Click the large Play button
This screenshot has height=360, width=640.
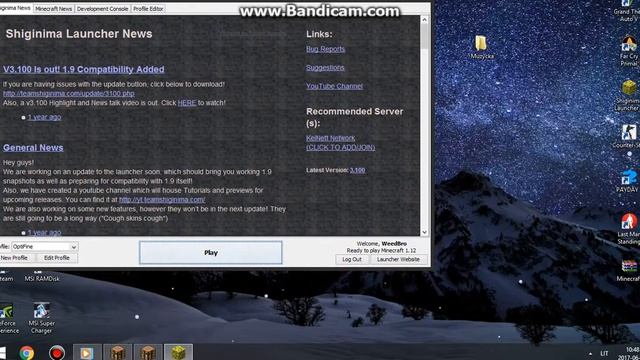(x=211, y=253)
